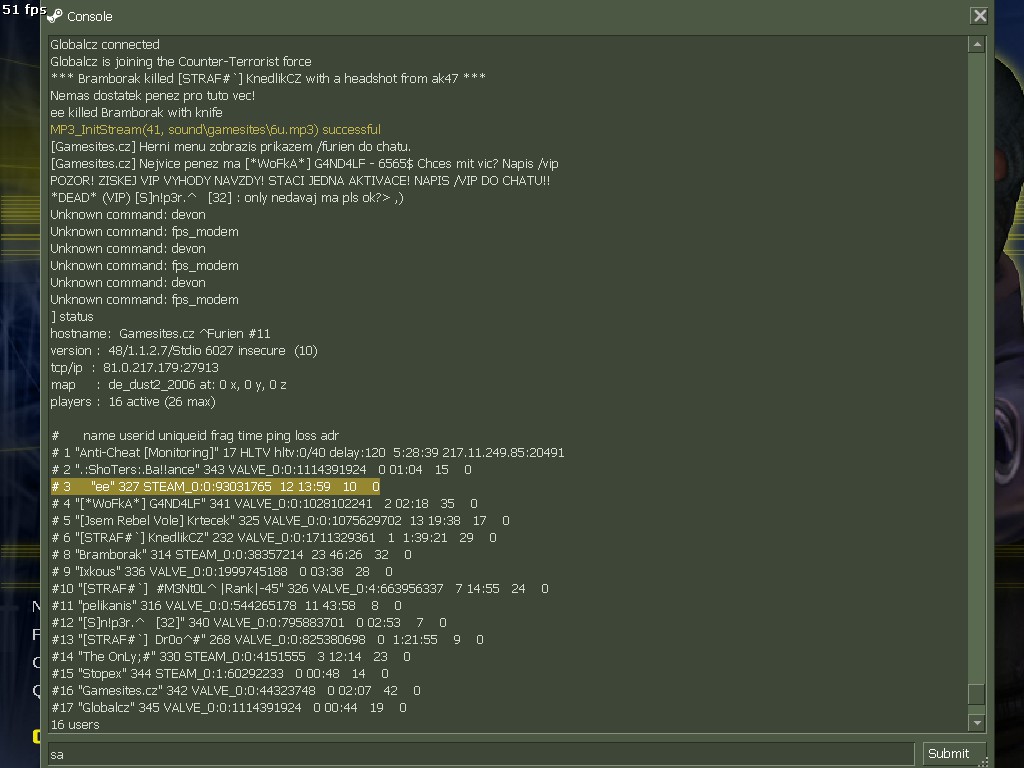
Task: Click the Steam icon in Console title bar
Action: coord(54,16)
